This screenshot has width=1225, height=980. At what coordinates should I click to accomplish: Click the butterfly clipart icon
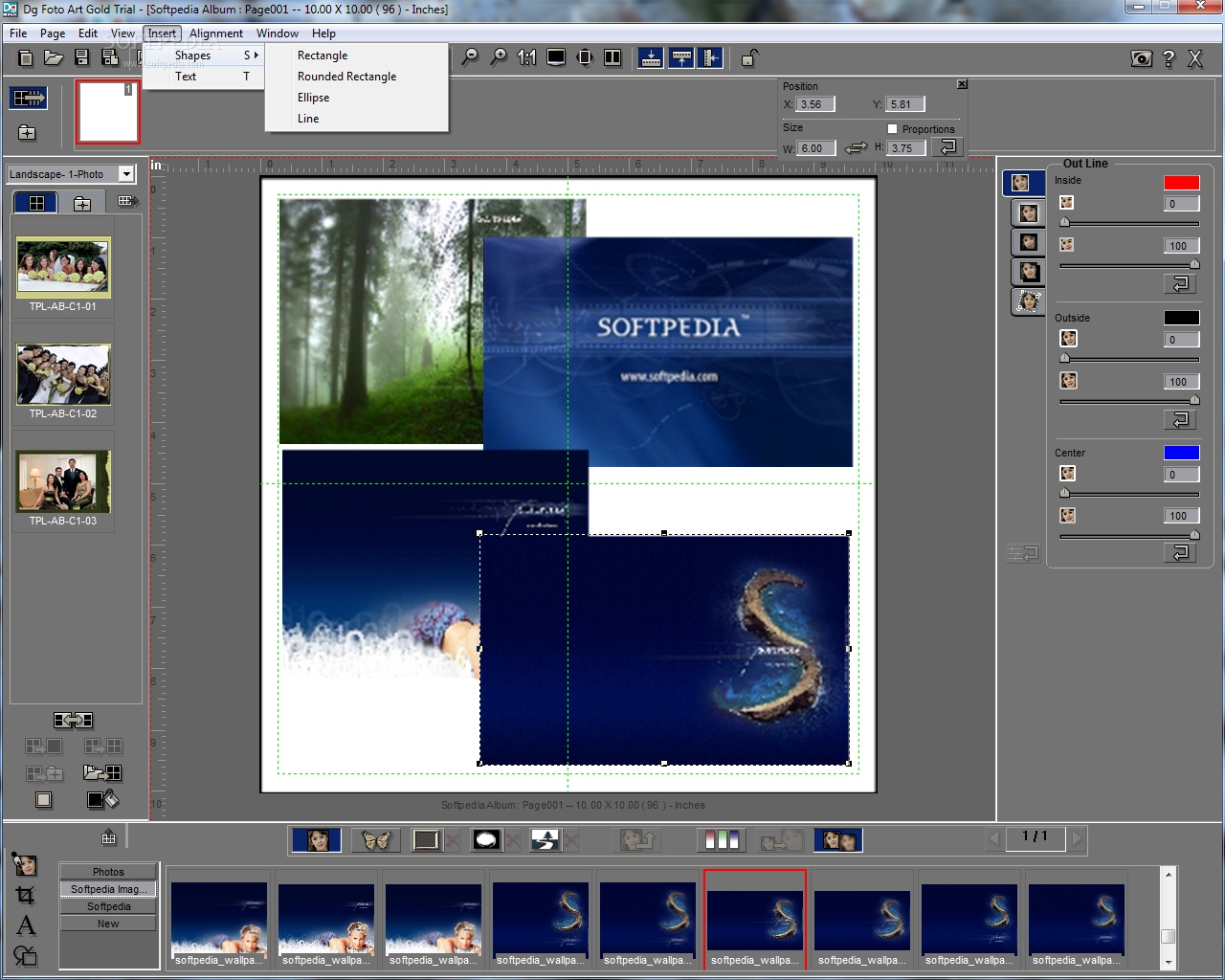click(376, 840)
